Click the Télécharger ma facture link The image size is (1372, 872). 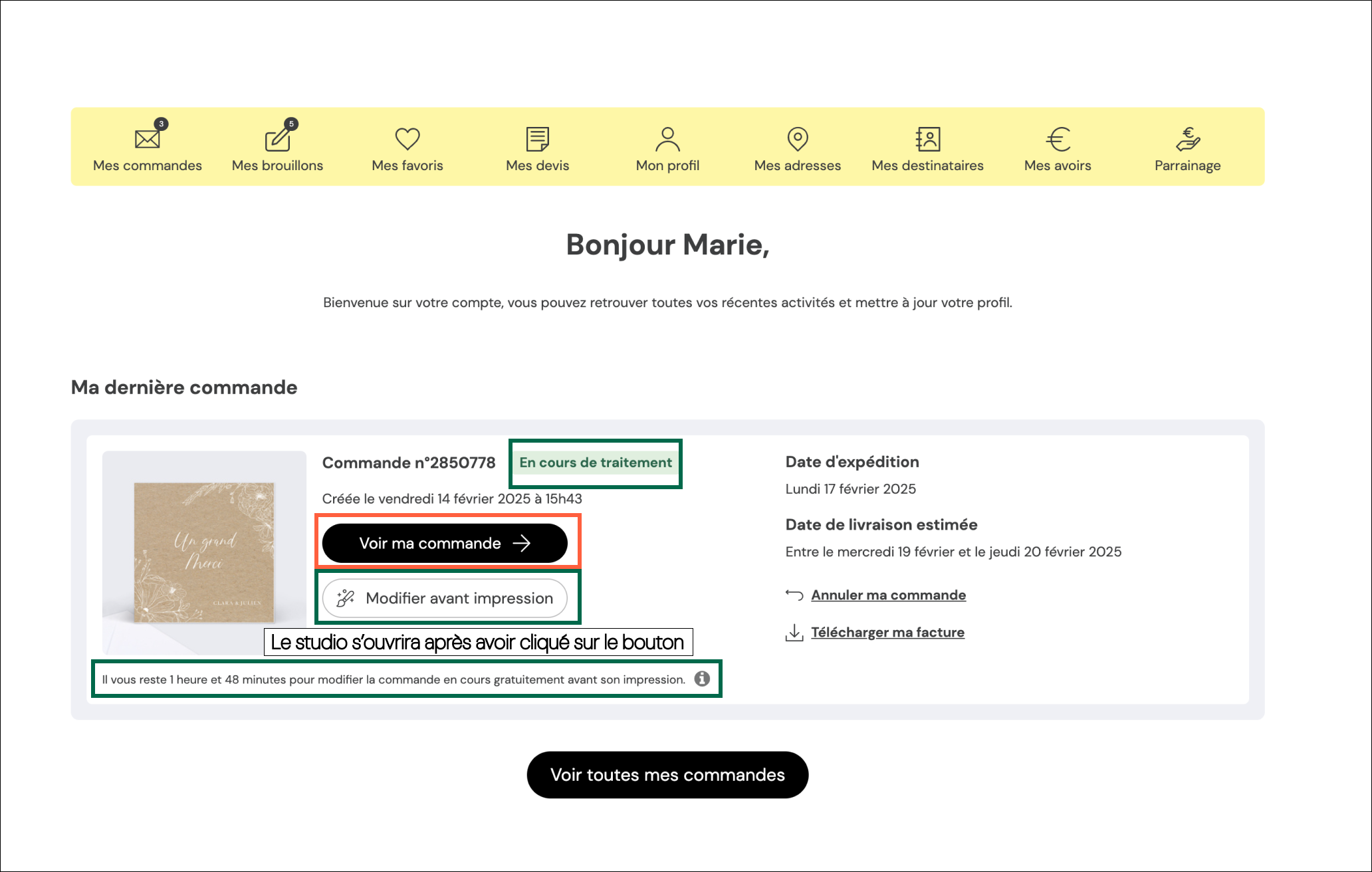(x=887, y=632)
